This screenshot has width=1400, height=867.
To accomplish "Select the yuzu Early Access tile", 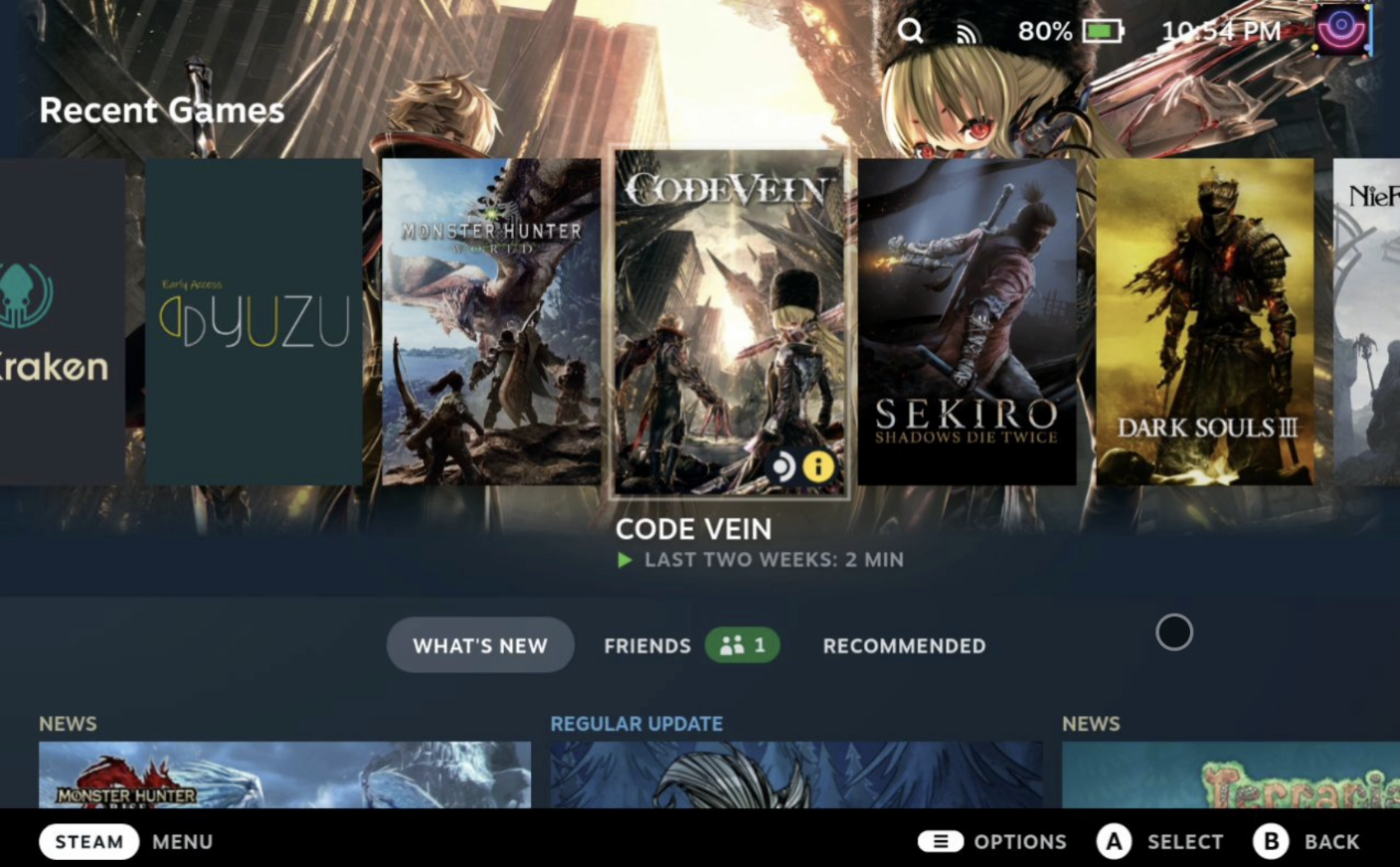I will 254,322.
